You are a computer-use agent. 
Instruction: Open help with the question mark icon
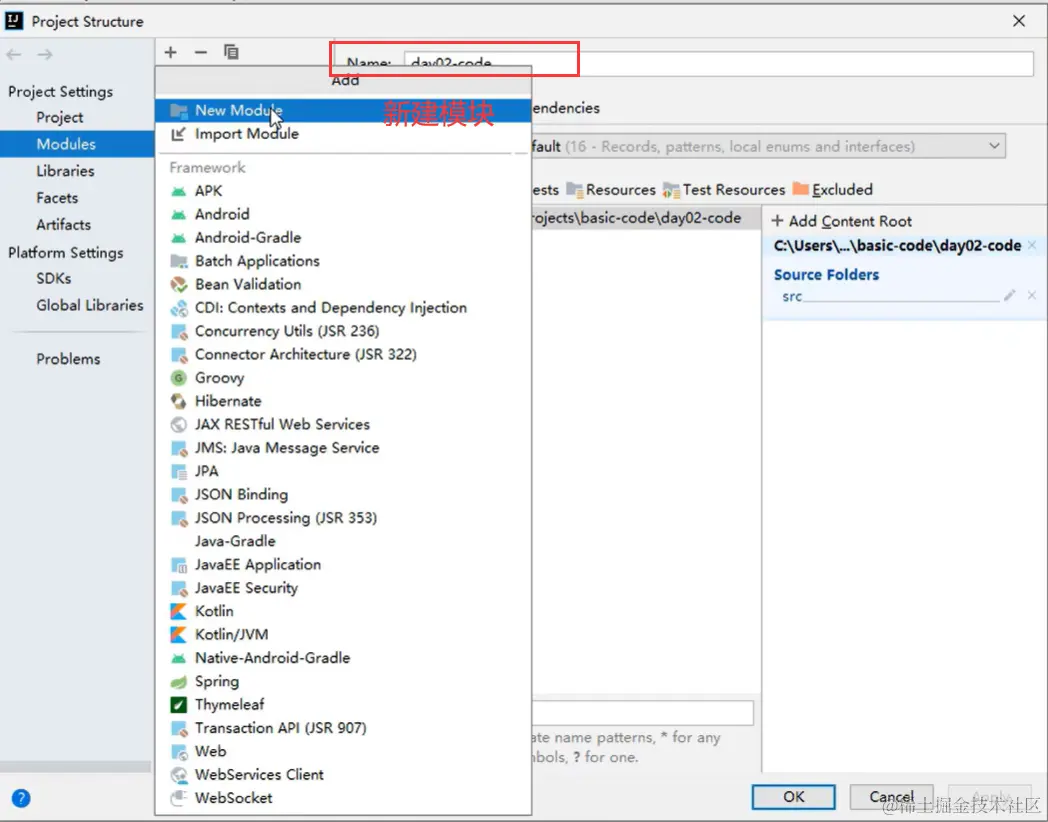click(x=21, y=798)
